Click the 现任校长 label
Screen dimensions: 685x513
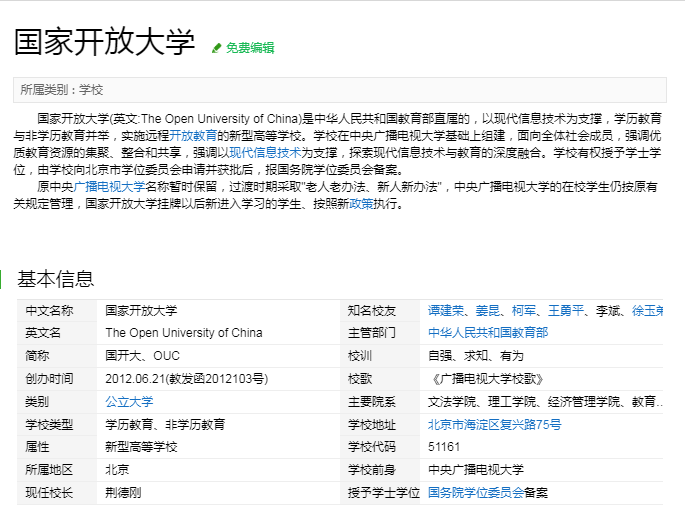49,493
